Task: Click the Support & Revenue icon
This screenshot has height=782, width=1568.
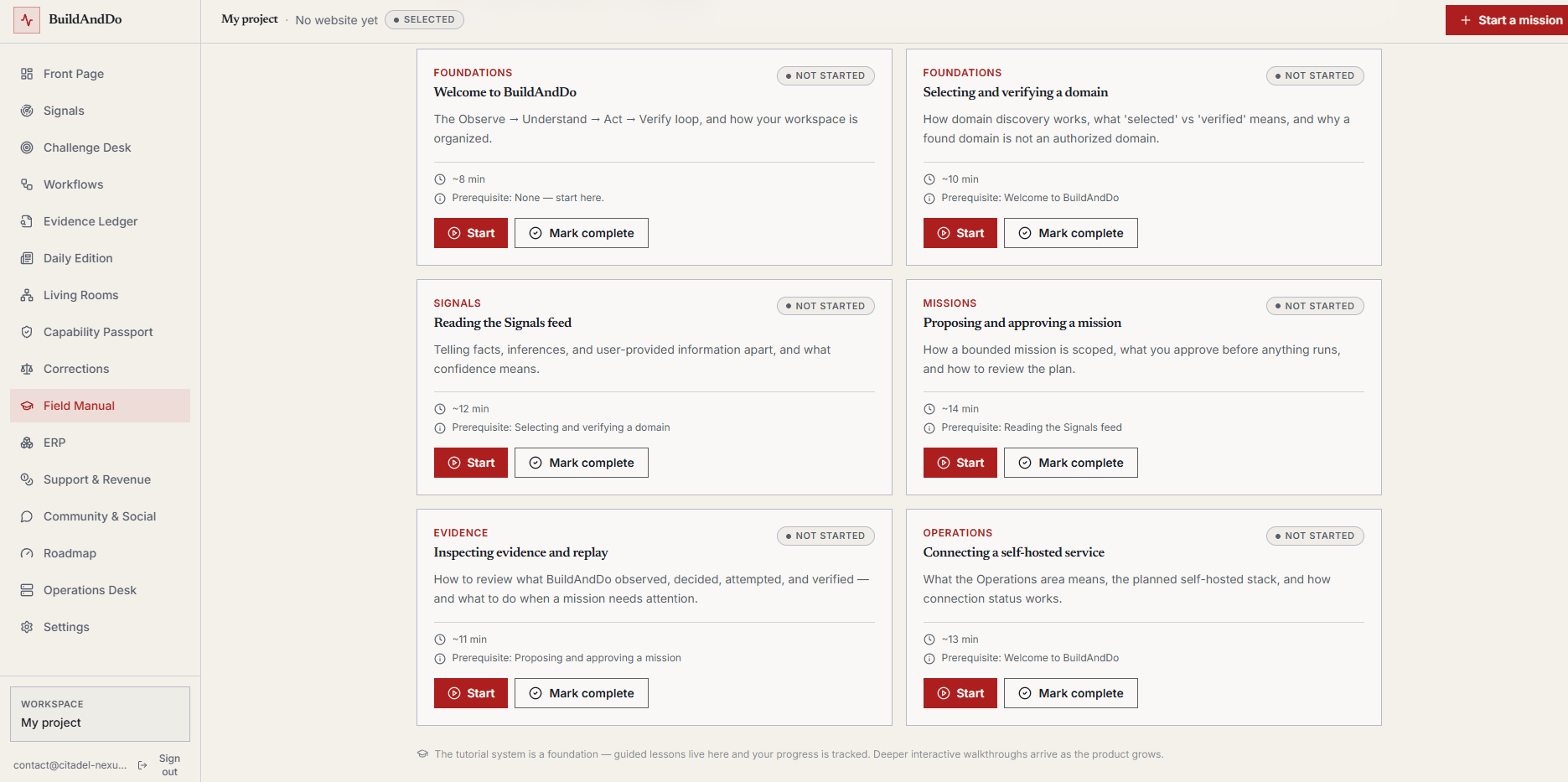Action: 27,479
